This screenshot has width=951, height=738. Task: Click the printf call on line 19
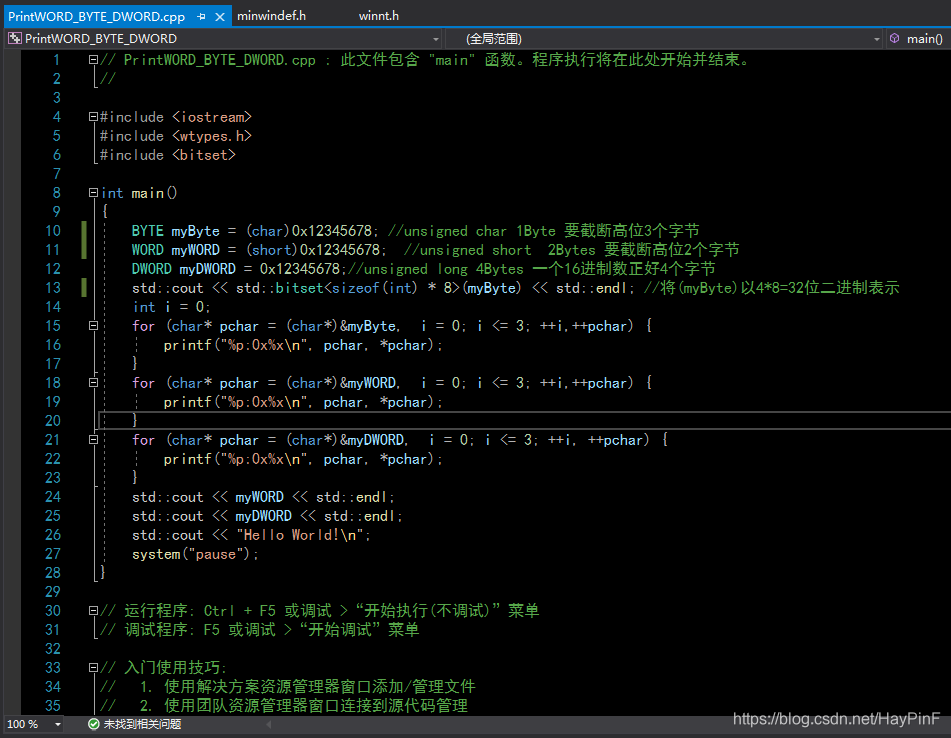coord(303,402)
